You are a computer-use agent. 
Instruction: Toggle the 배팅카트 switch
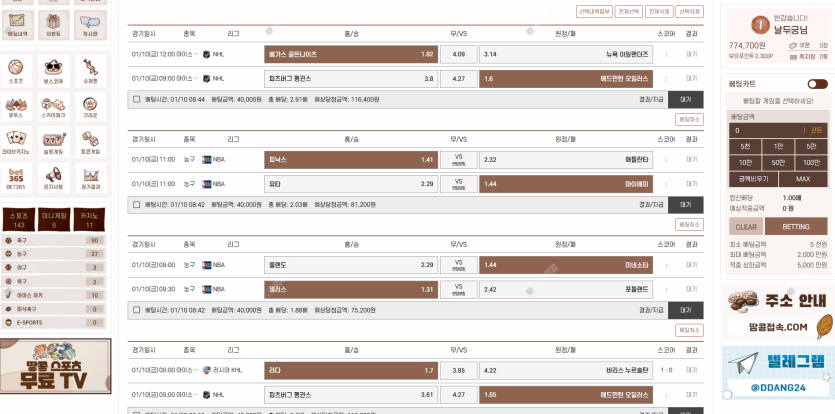tap(817, 85)
